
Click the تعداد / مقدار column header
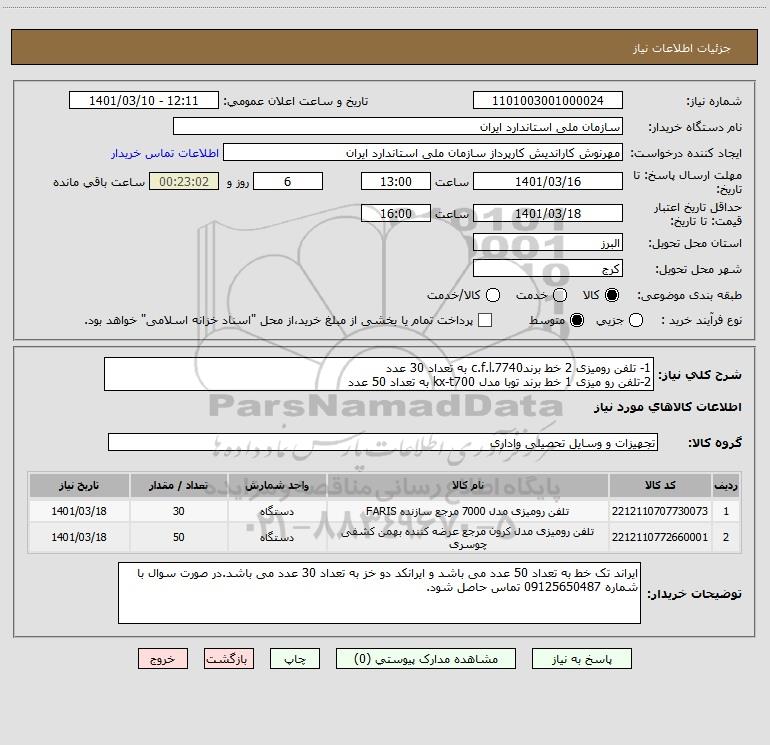tap(178, 485)
